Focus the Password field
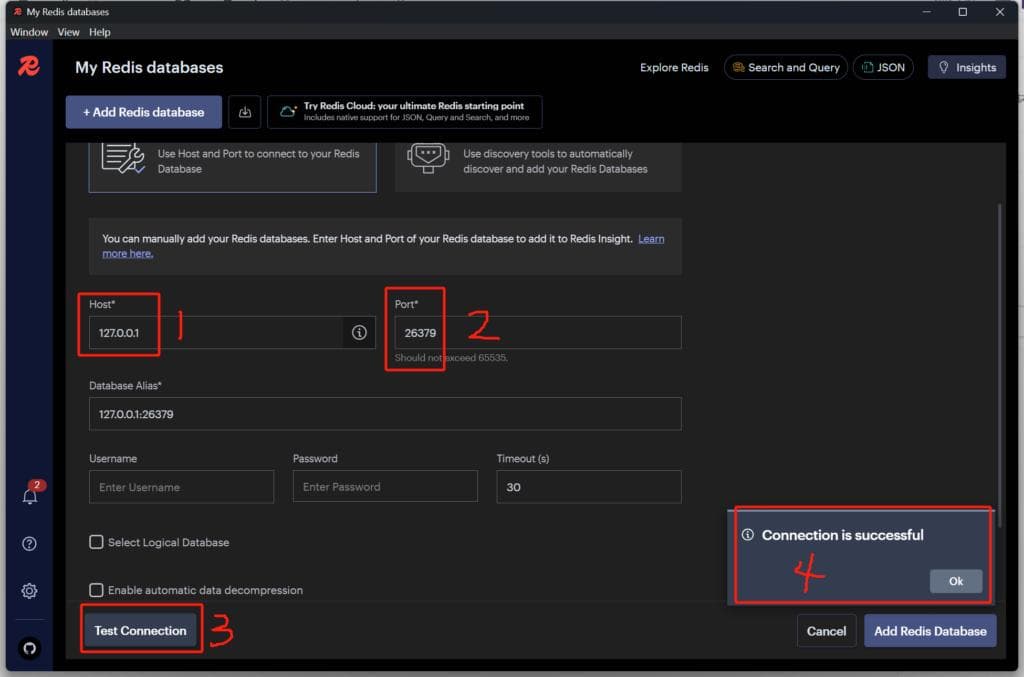The image size is (1024, 677). point(385,487)
